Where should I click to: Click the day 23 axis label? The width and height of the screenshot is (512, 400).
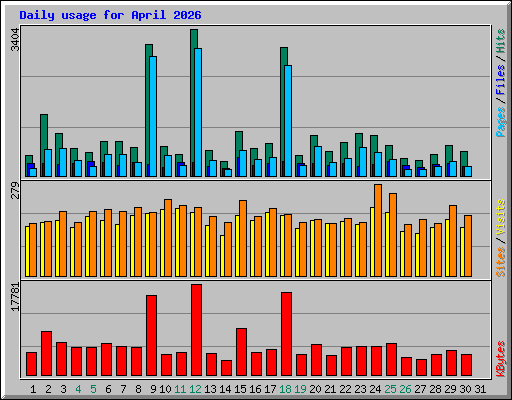[360, 389]
